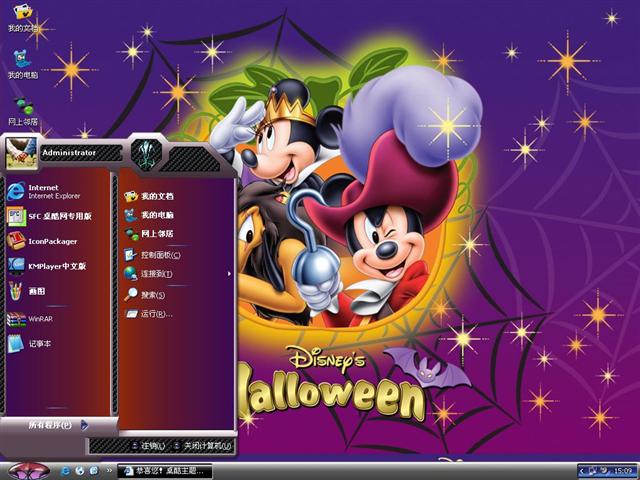This screenshot has width=640, height=480.
Task: Expand 所有程序(P) all programs
Action: tap(58, 425)
